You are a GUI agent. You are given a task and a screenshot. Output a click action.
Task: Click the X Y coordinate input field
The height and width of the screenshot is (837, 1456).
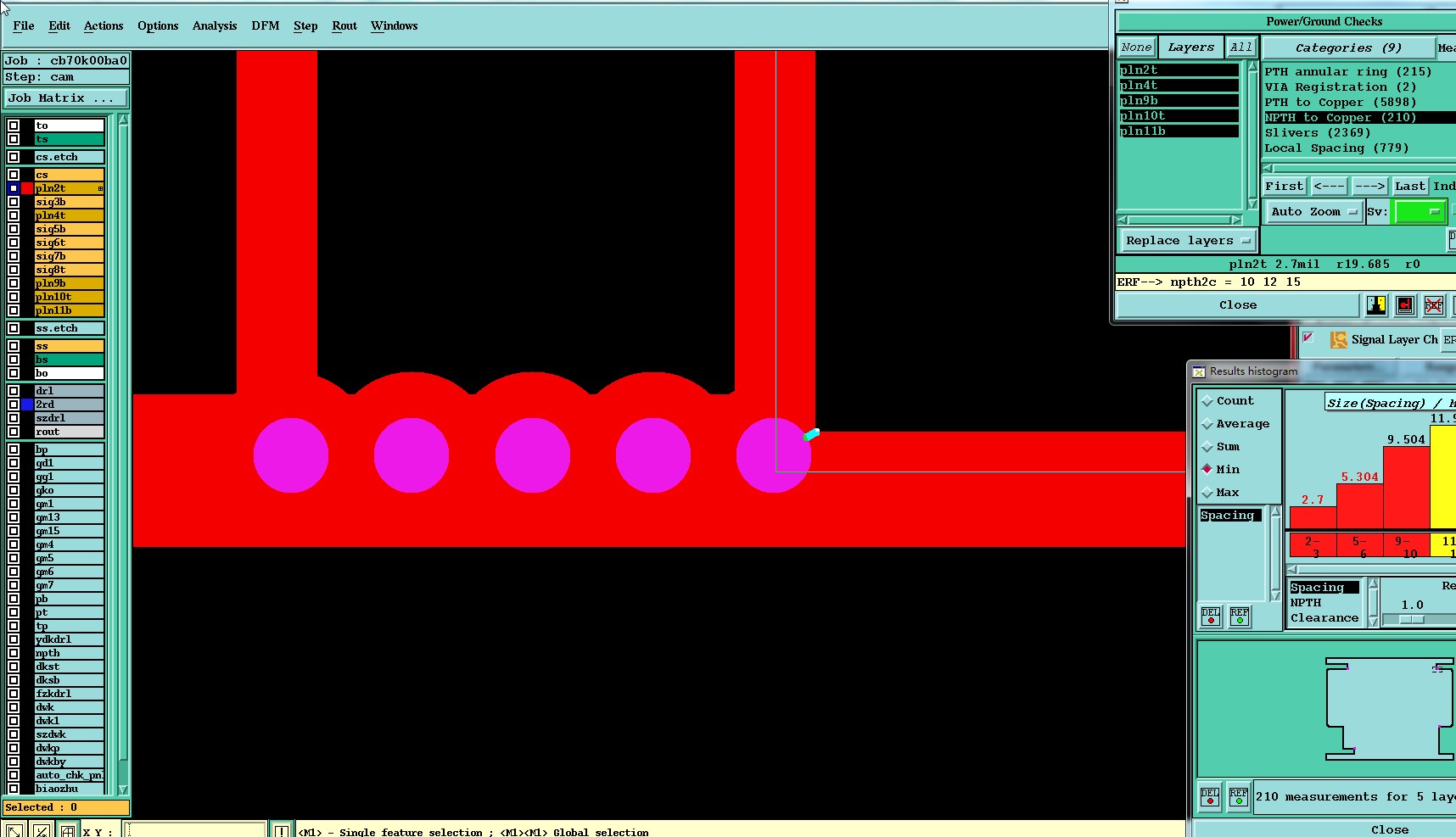[x=195, y=830]
